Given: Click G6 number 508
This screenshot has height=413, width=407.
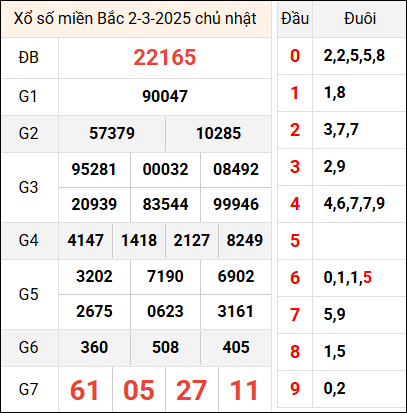Looking at the screenshot, I should [165, 347].
